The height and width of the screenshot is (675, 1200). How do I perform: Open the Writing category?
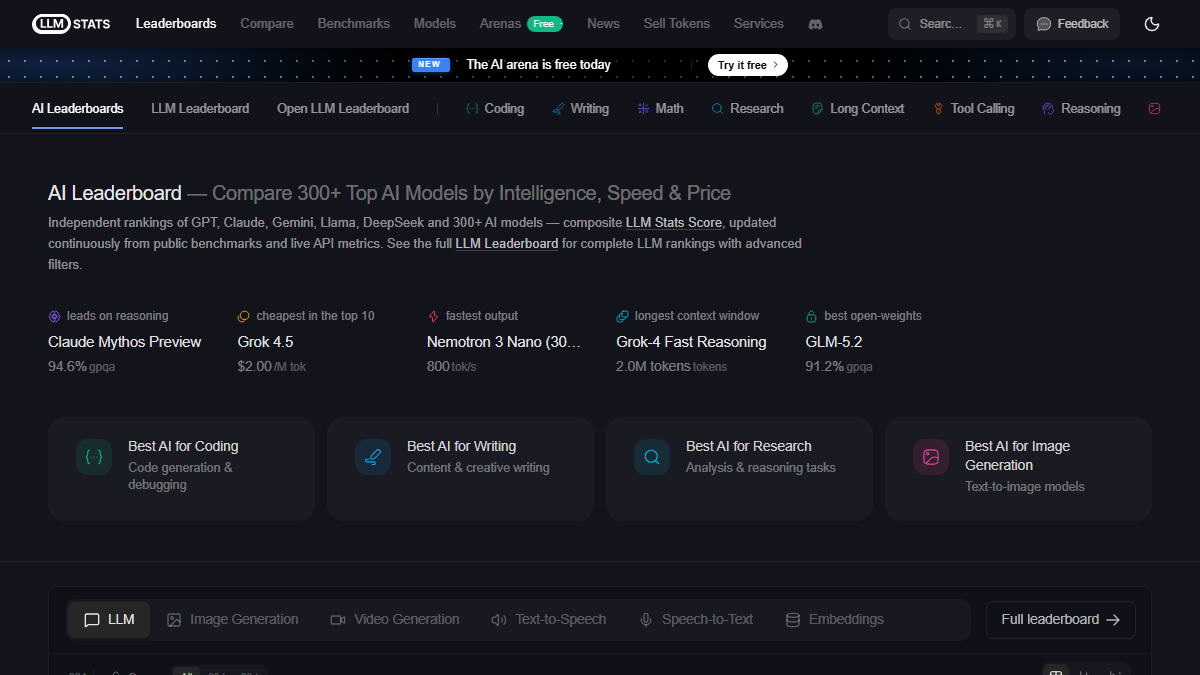580,108
